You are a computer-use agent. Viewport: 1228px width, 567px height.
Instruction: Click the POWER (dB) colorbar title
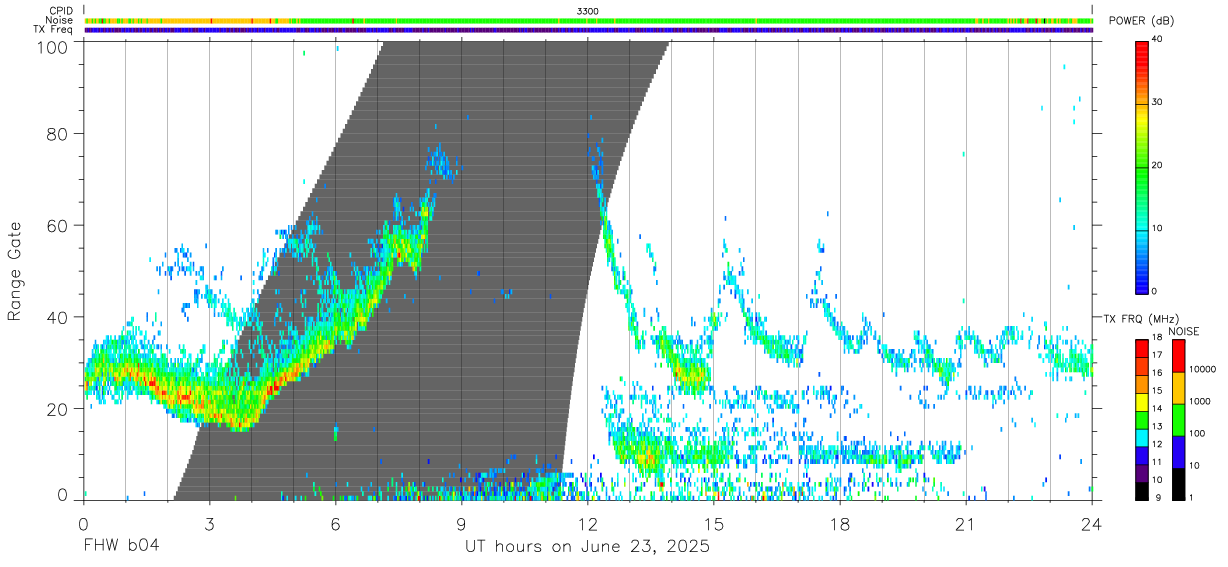click(x=1141, y=21)
